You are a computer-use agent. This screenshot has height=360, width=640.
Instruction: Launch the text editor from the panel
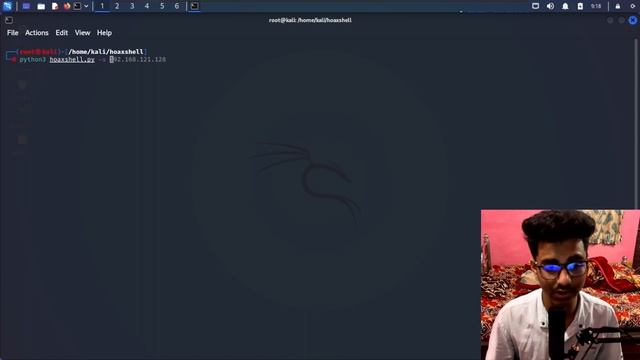tap(55, 6)
